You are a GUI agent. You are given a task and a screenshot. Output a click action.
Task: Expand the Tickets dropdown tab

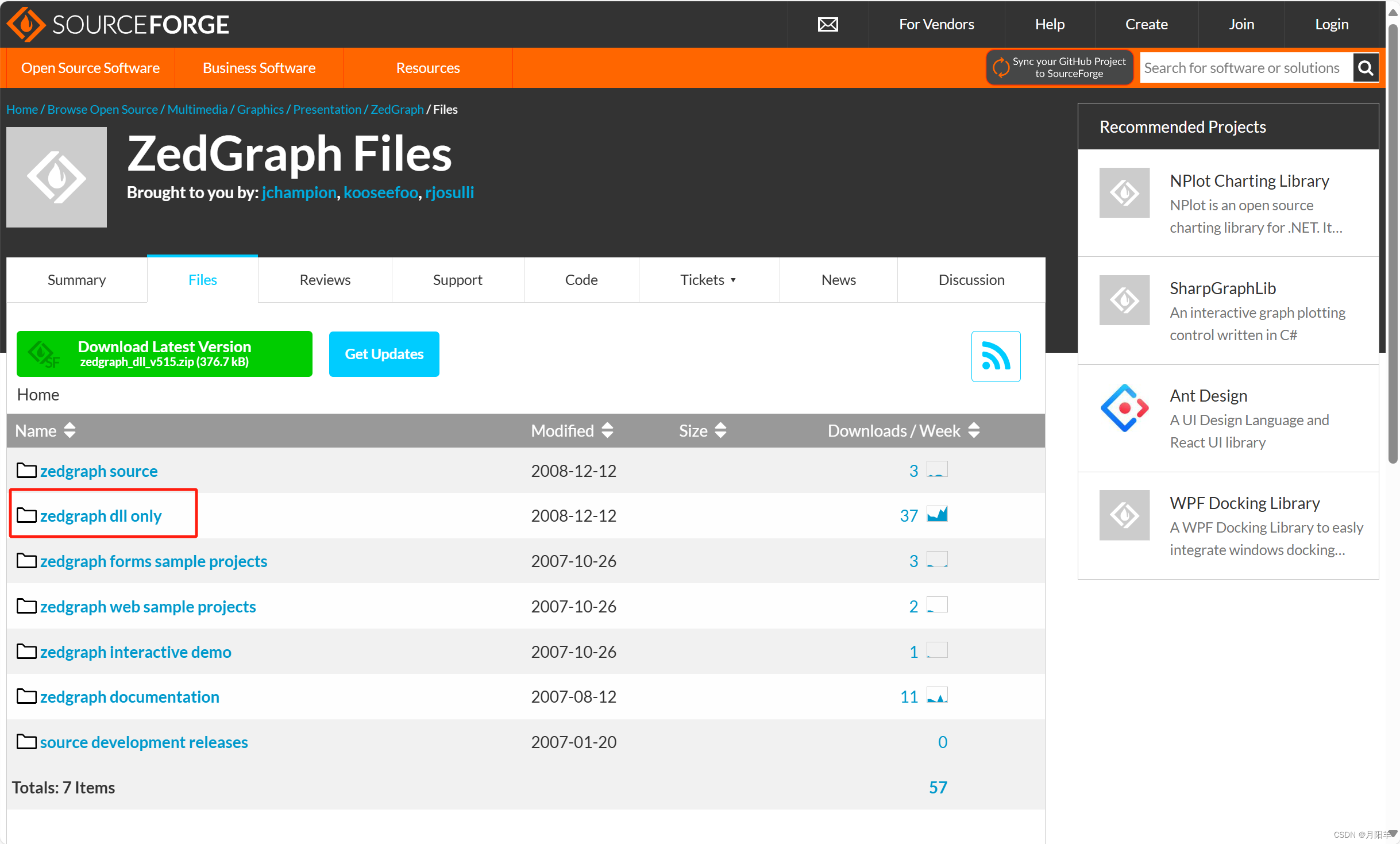point(708,280)
